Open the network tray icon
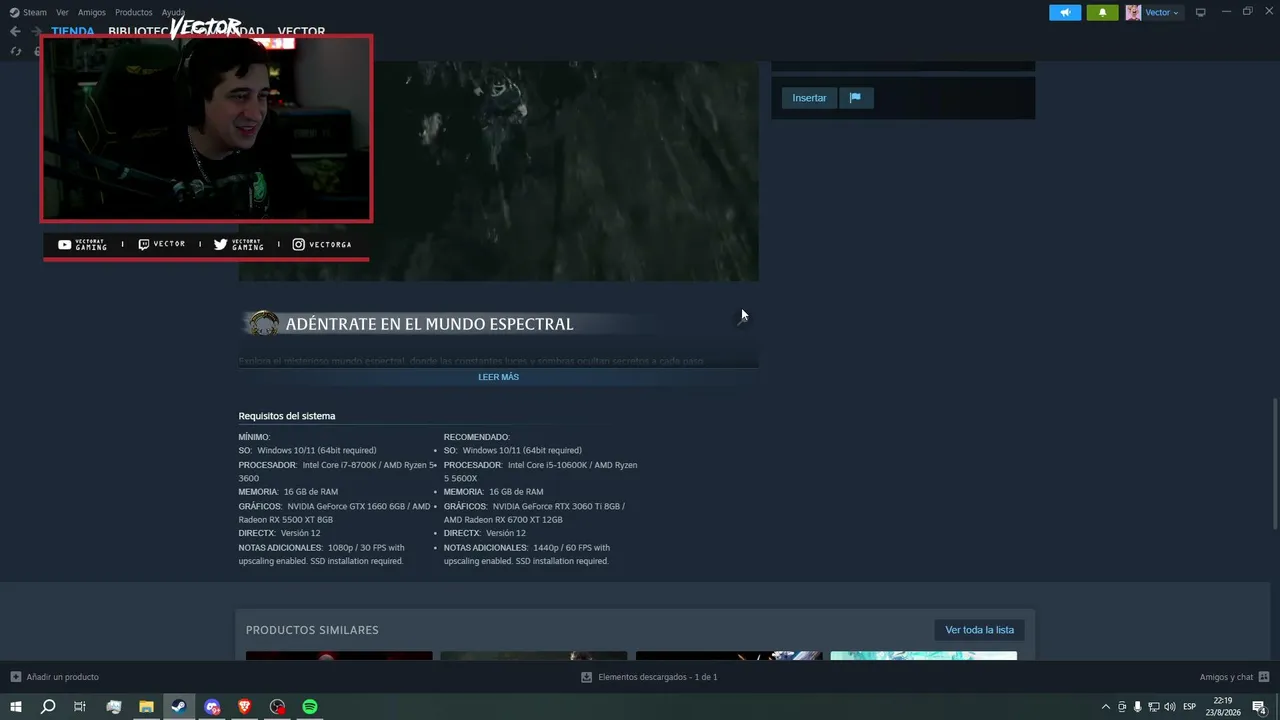Screen dimensions: 1280x720 (x=1153, y=707)
